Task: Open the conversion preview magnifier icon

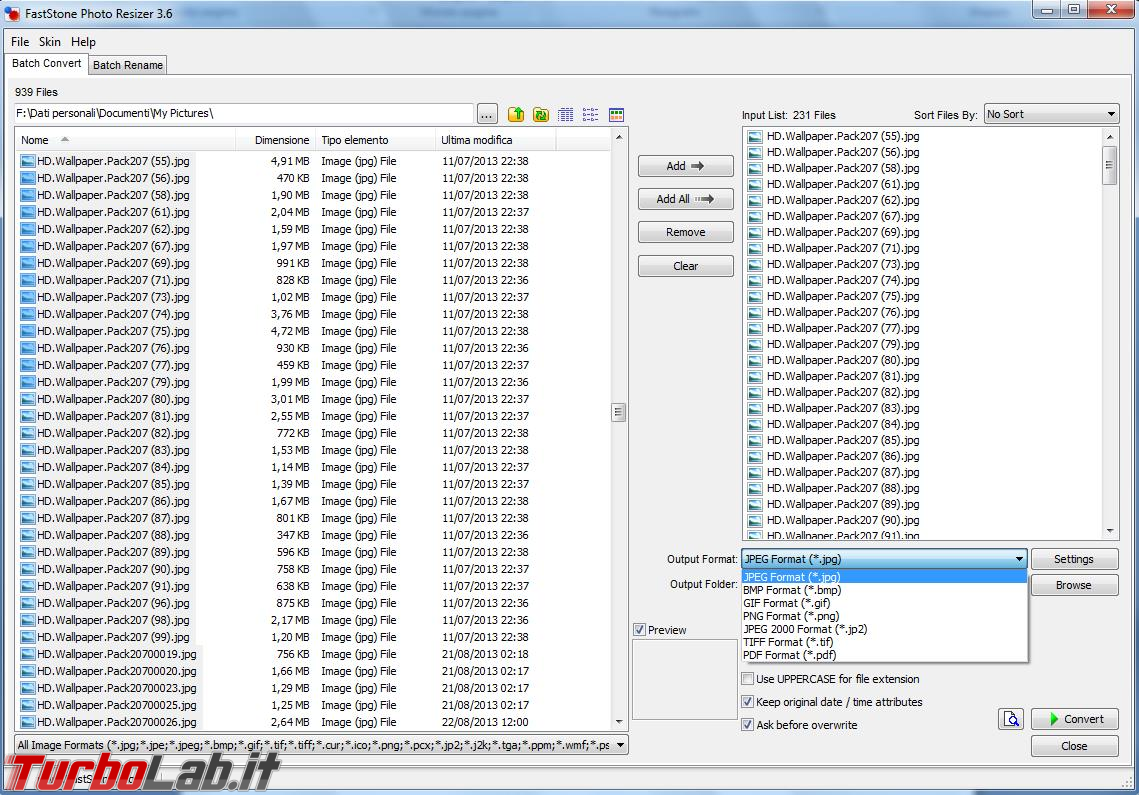Action: point(1011,719)
